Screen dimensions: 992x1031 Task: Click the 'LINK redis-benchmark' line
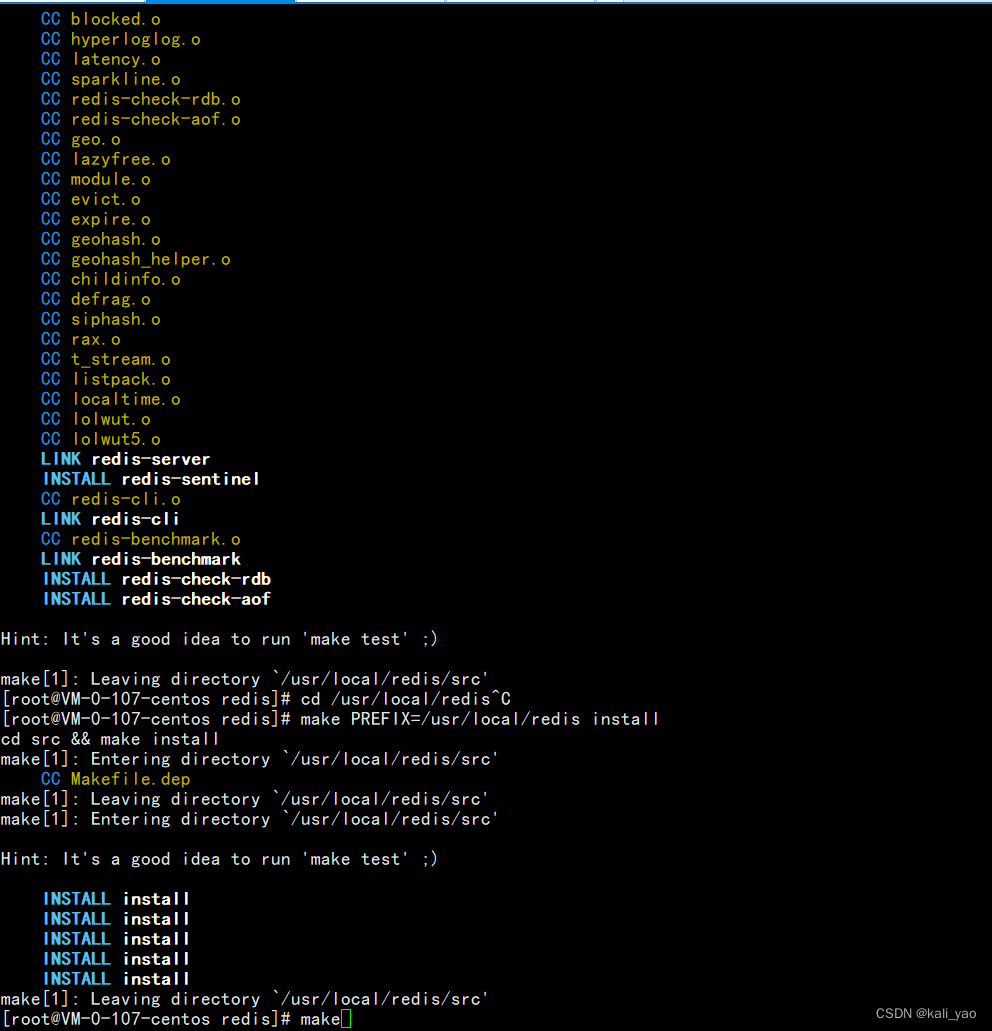pos(141,559)
